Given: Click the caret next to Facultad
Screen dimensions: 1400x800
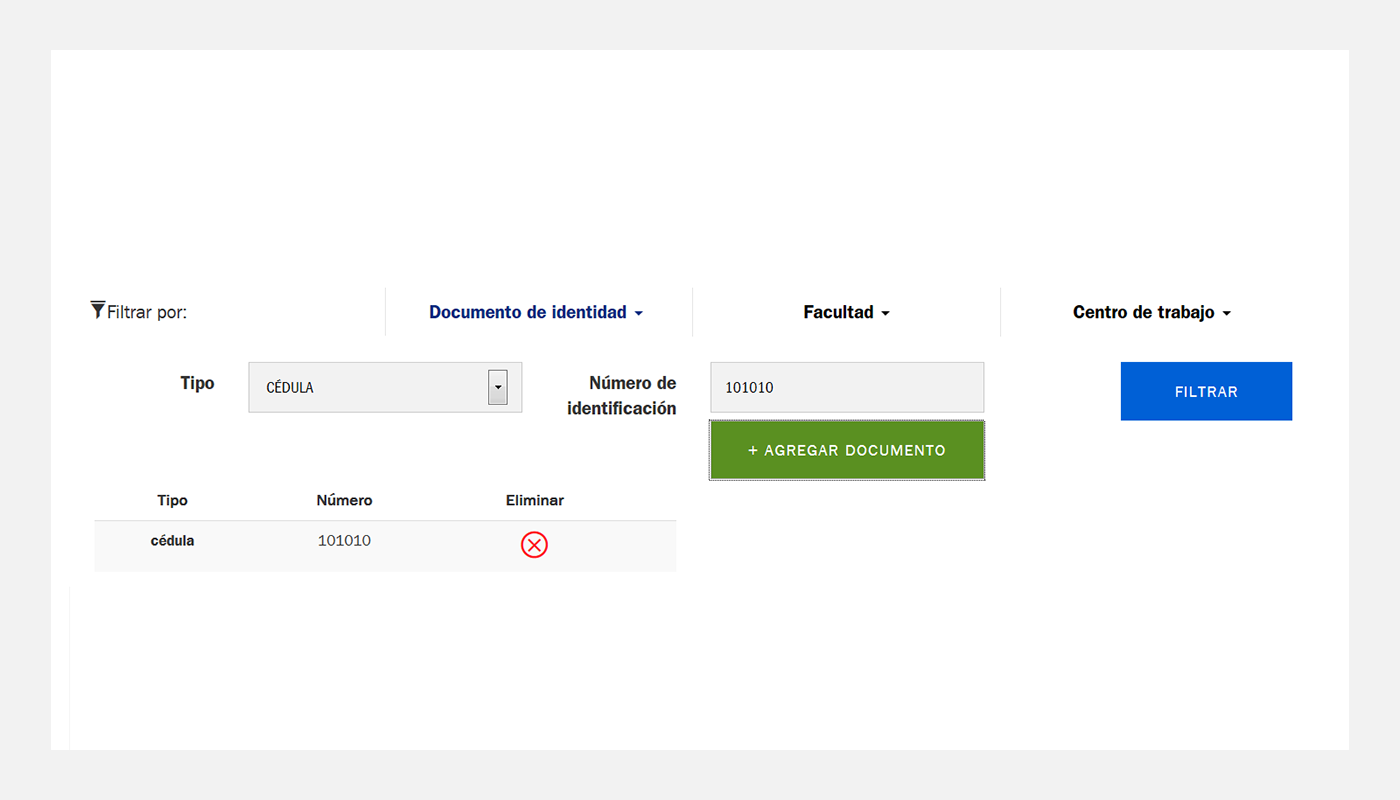Looking at the screenshot, I should point(885,313).
